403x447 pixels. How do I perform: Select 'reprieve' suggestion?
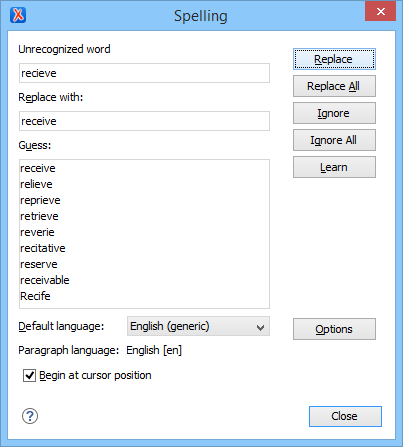40,200
